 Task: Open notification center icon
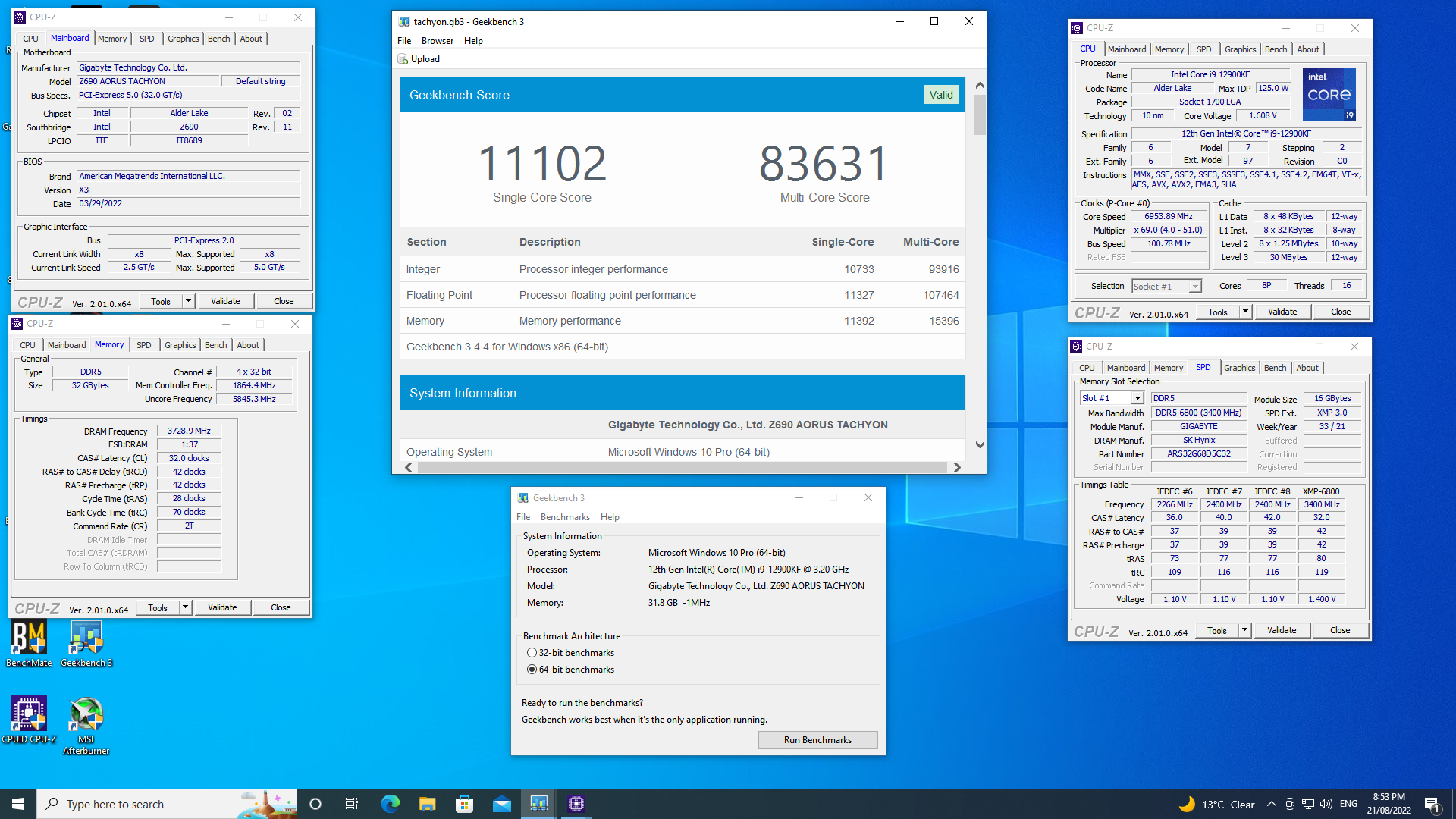coord(1432,804)
